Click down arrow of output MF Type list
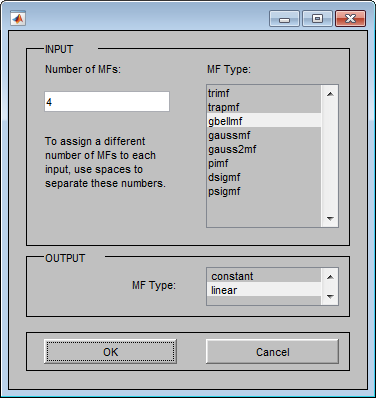 coord(330,296)
